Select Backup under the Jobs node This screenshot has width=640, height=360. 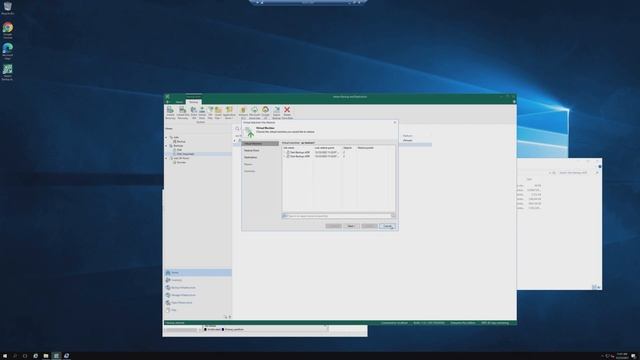click(x=179, y=142)
